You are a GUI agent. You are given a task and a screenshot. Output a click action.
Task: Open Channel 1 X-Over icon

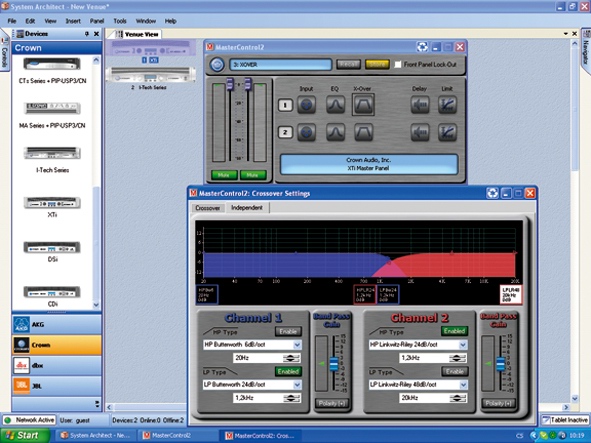coord(363,105)
